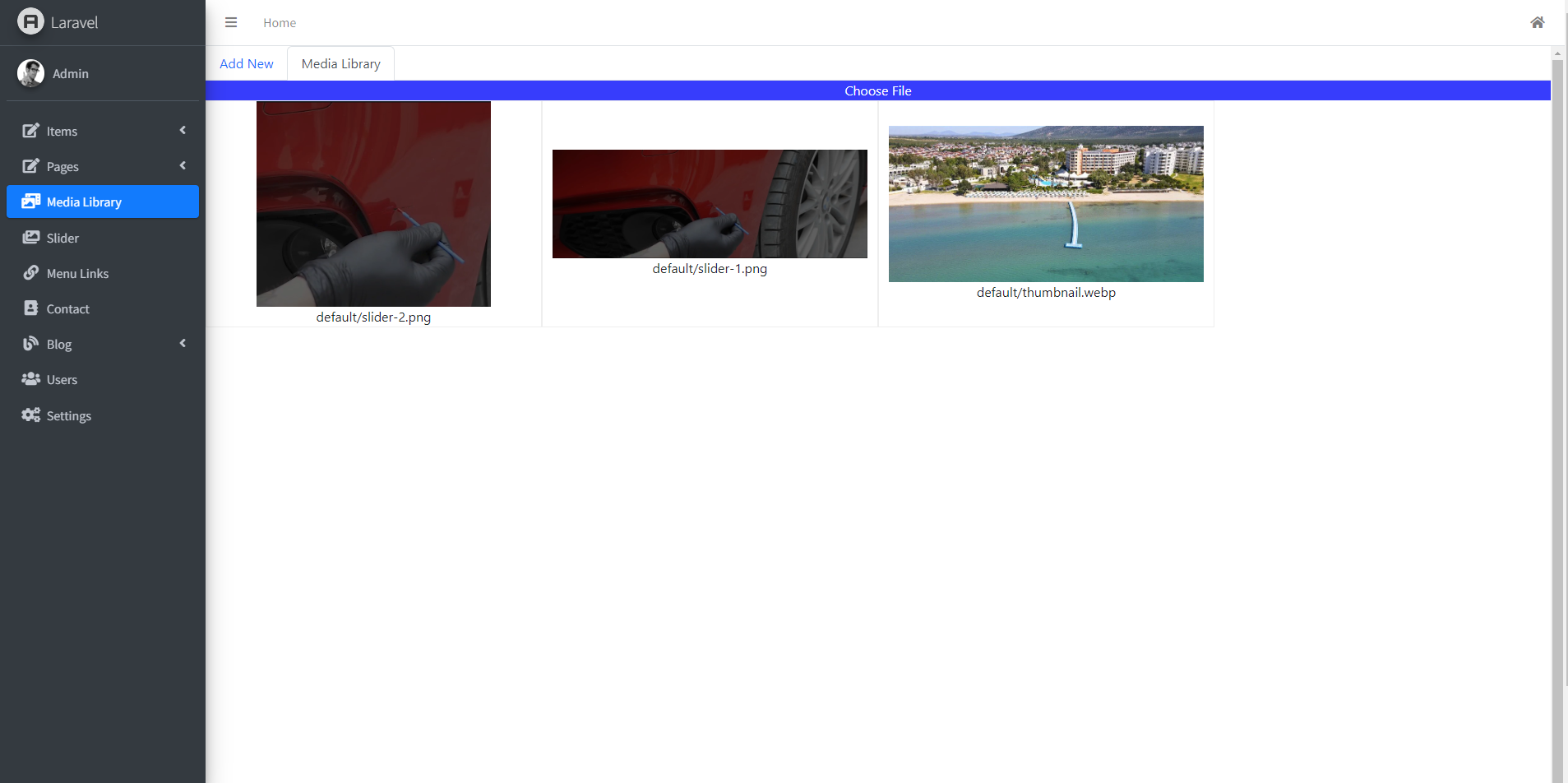
Task: Click the Choose File button
Action: (878, 90)
